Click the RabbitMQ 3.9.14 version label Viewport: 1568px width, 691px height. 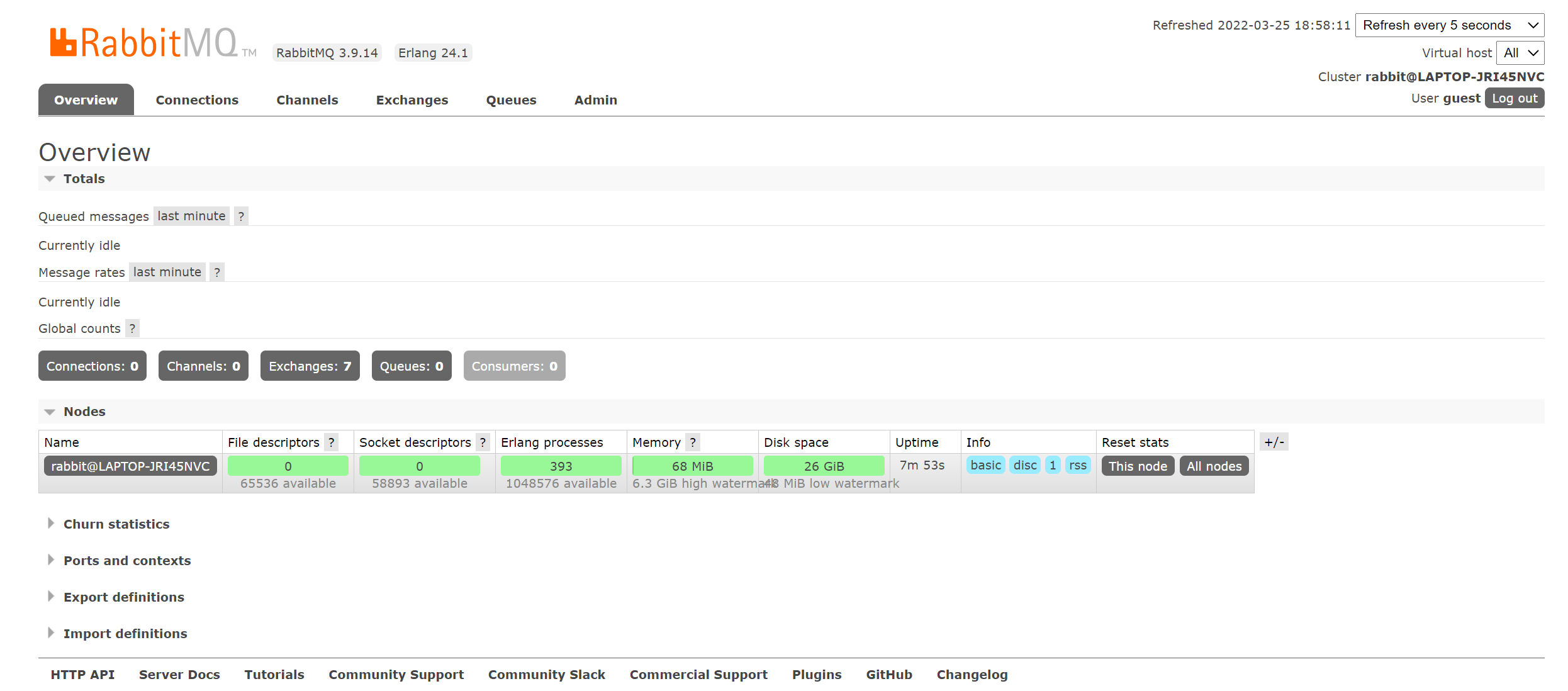pos(327,53)
